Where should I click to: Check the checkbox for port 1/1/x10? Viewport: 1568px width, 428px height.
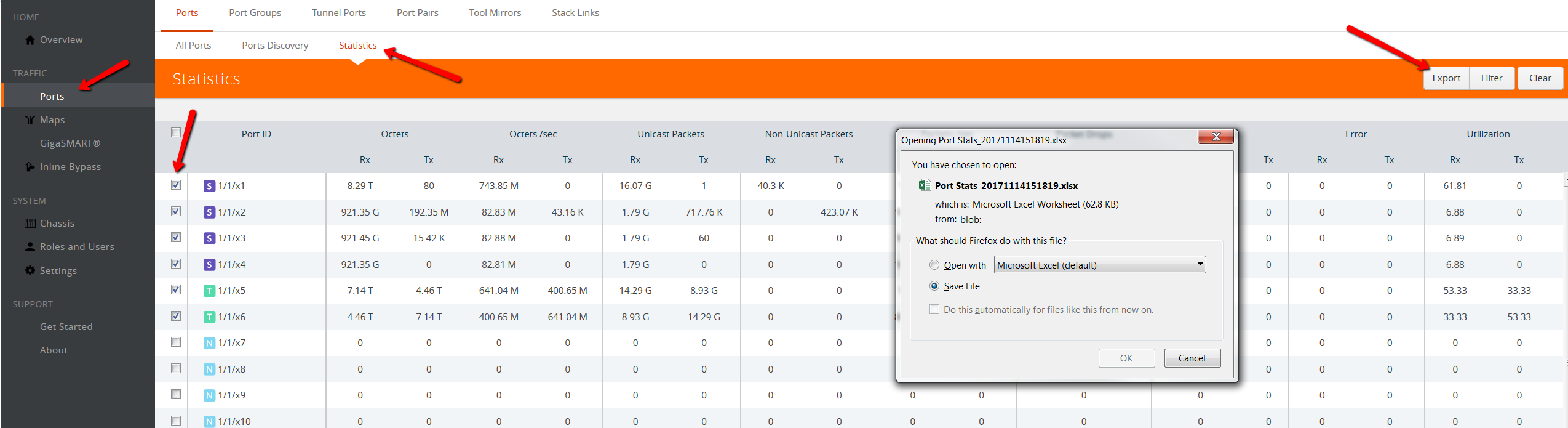176,421
